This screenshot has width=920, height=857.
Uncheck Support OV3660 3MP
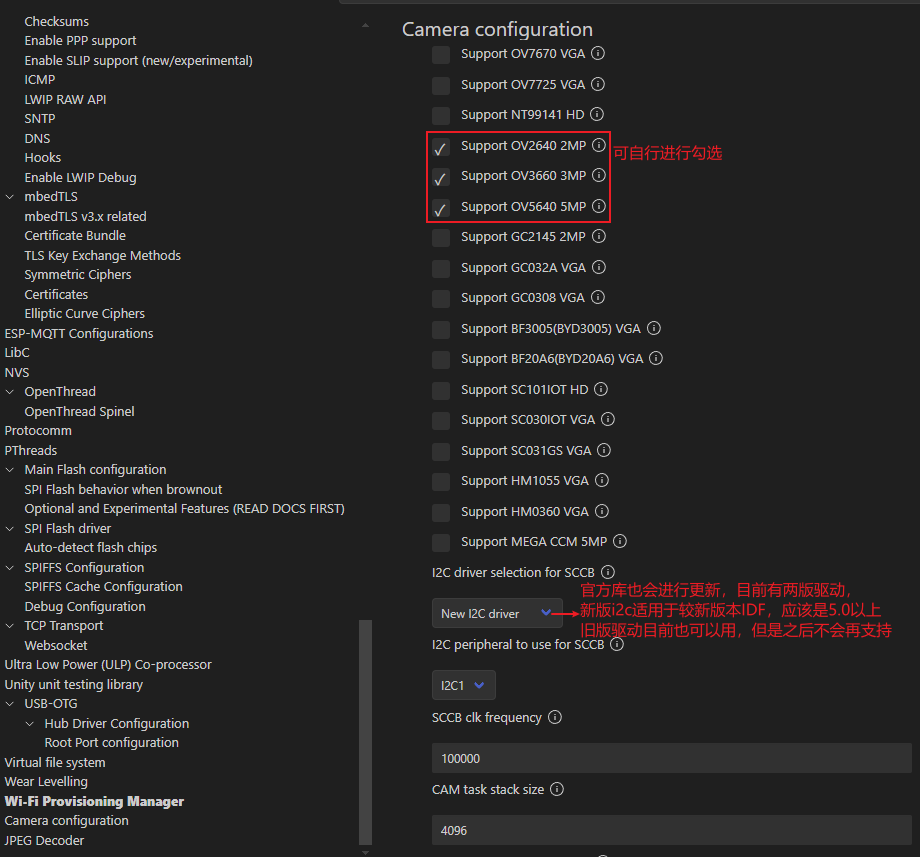pos(441,177)
